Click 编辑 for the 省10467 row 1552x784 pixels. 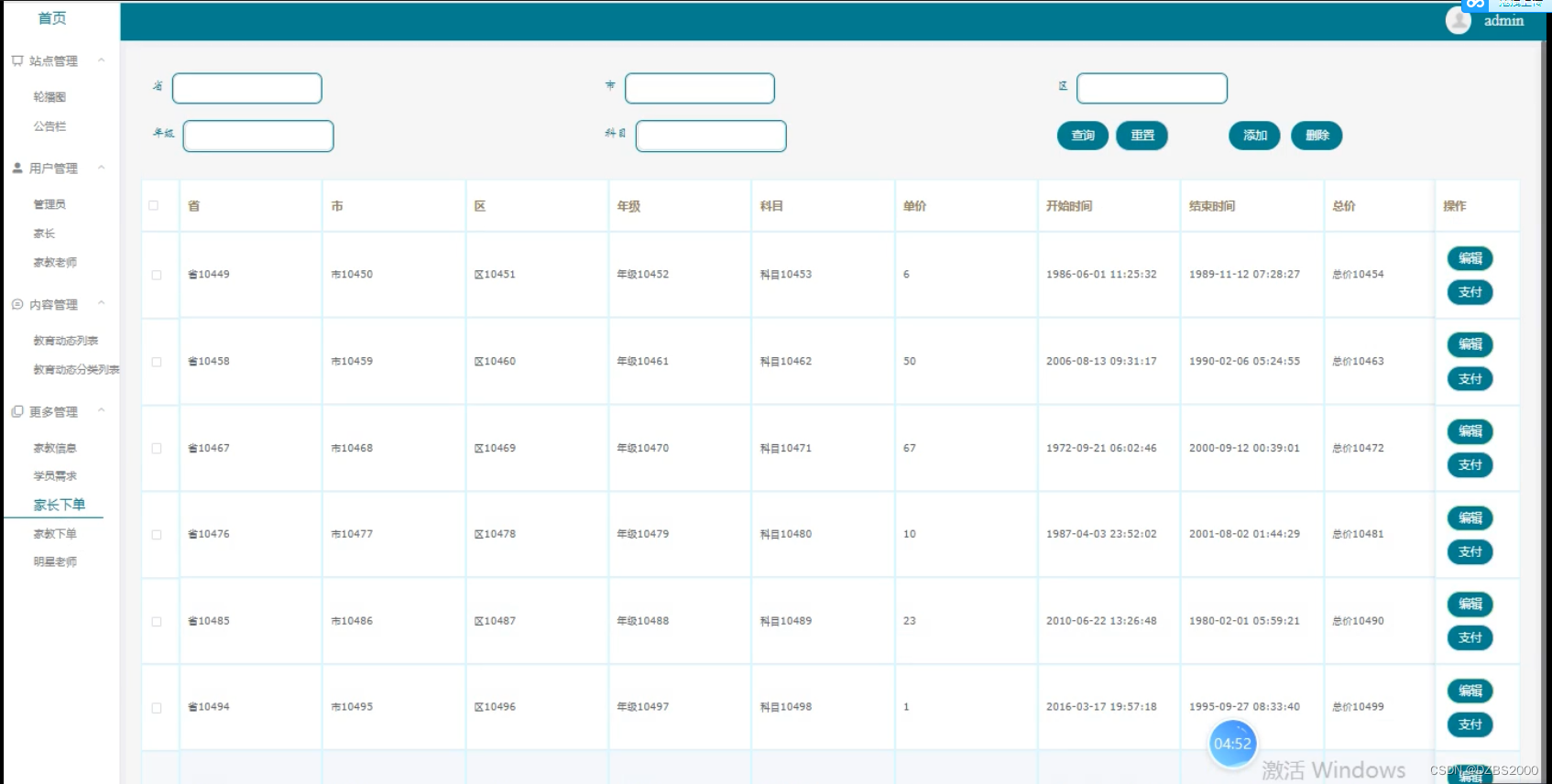1470,431
